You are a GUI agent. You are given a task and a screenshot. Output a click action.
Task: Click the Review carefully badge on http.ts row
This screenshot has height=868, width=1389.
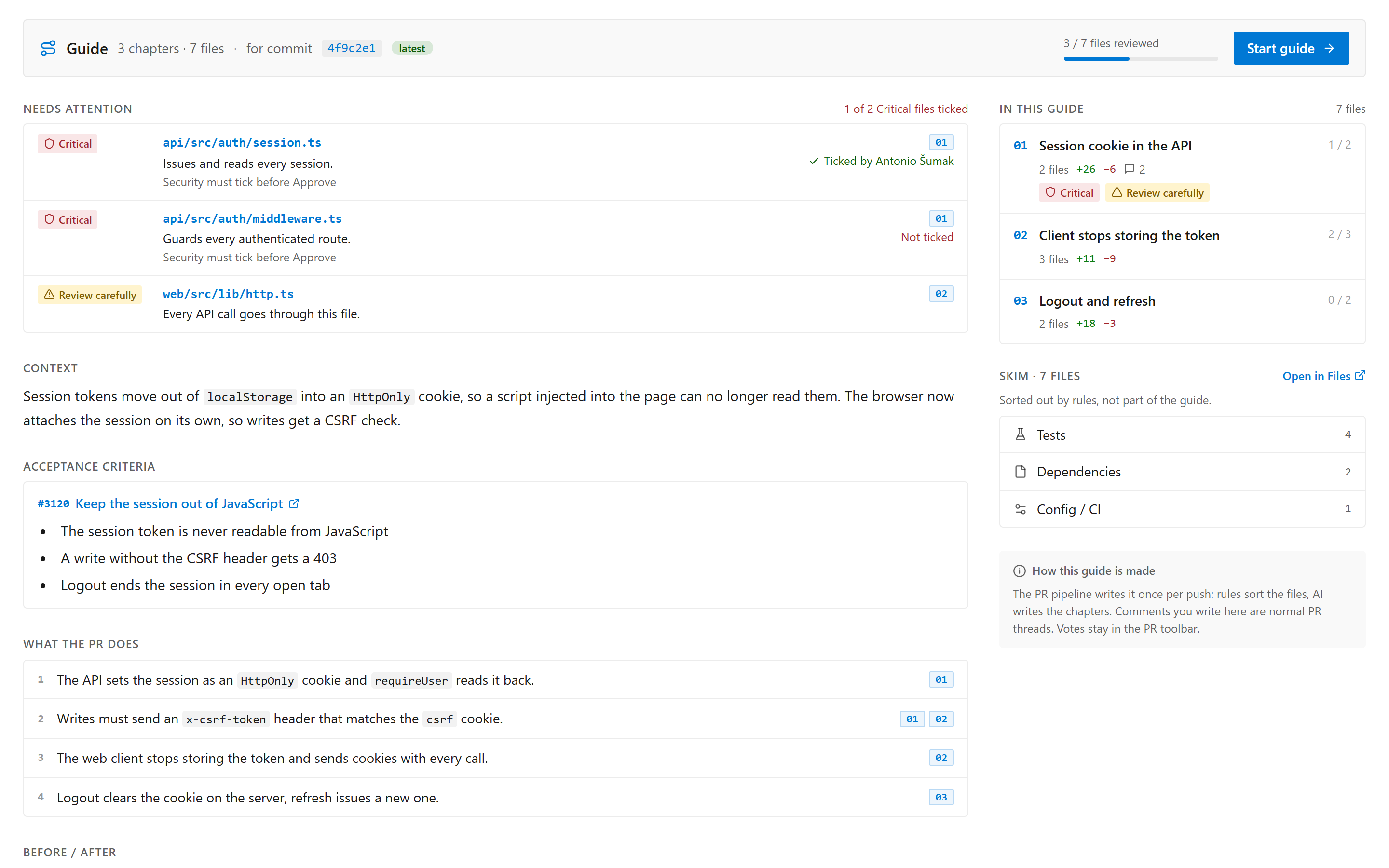(x=90, y=295)
